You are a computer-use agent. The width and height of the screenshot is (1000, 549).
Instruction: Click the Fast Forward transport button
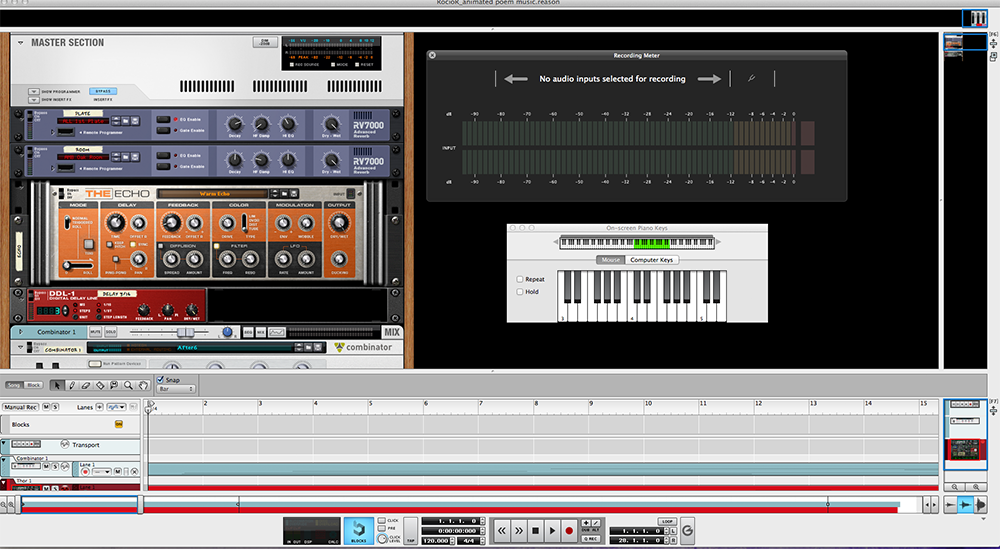coord(518,531)
